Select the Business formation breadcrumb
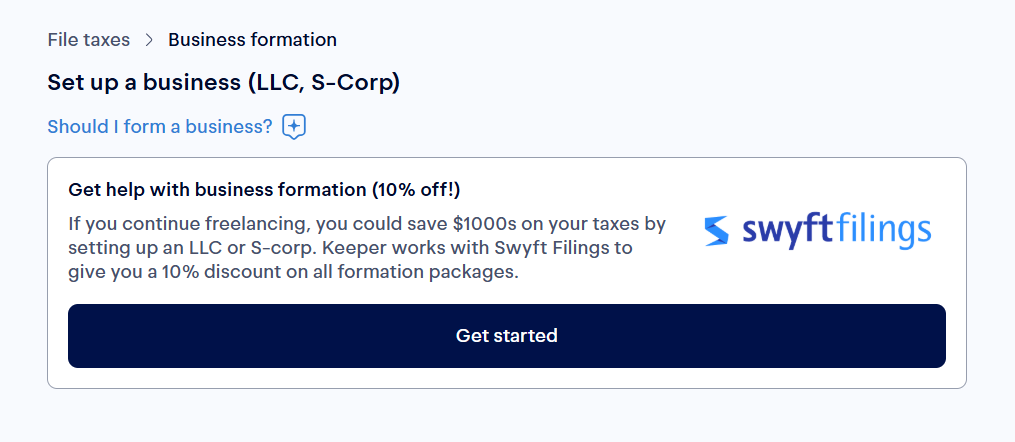The height and width of the screenshot is (442, 1015). point(252,40)
